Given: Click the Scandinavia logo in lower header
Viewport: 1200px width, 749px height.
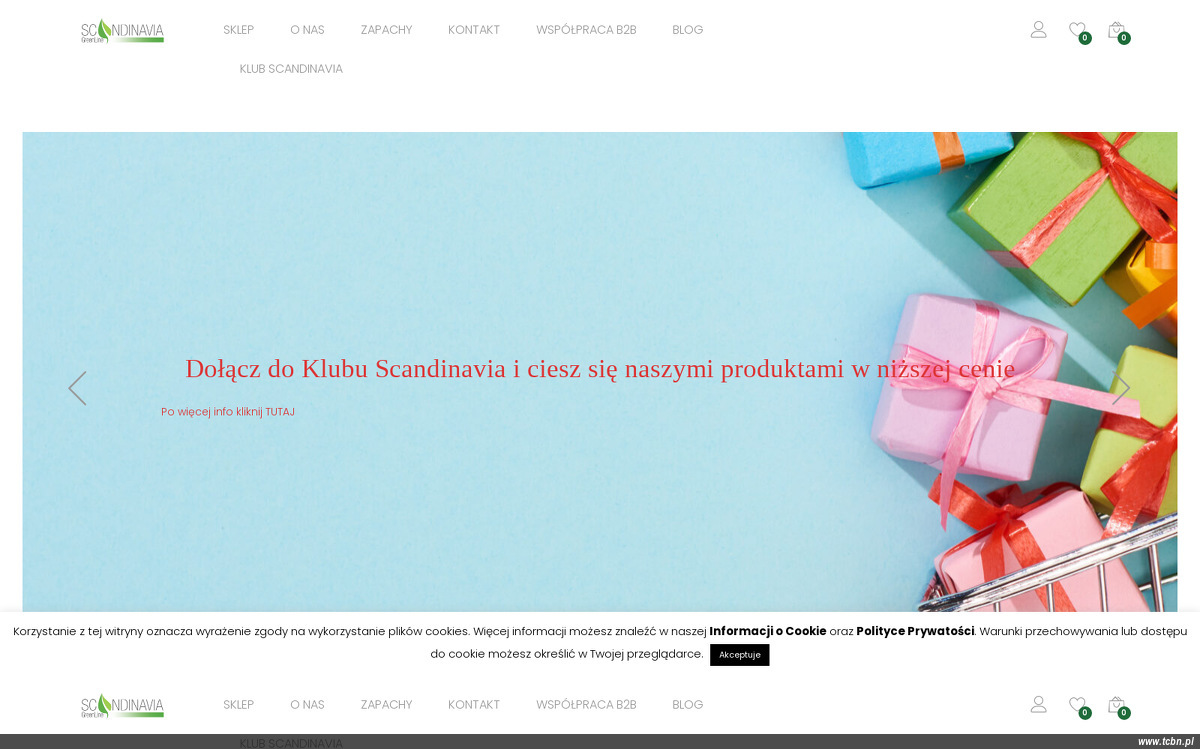Looking at the screenshot, I should 122,706.
